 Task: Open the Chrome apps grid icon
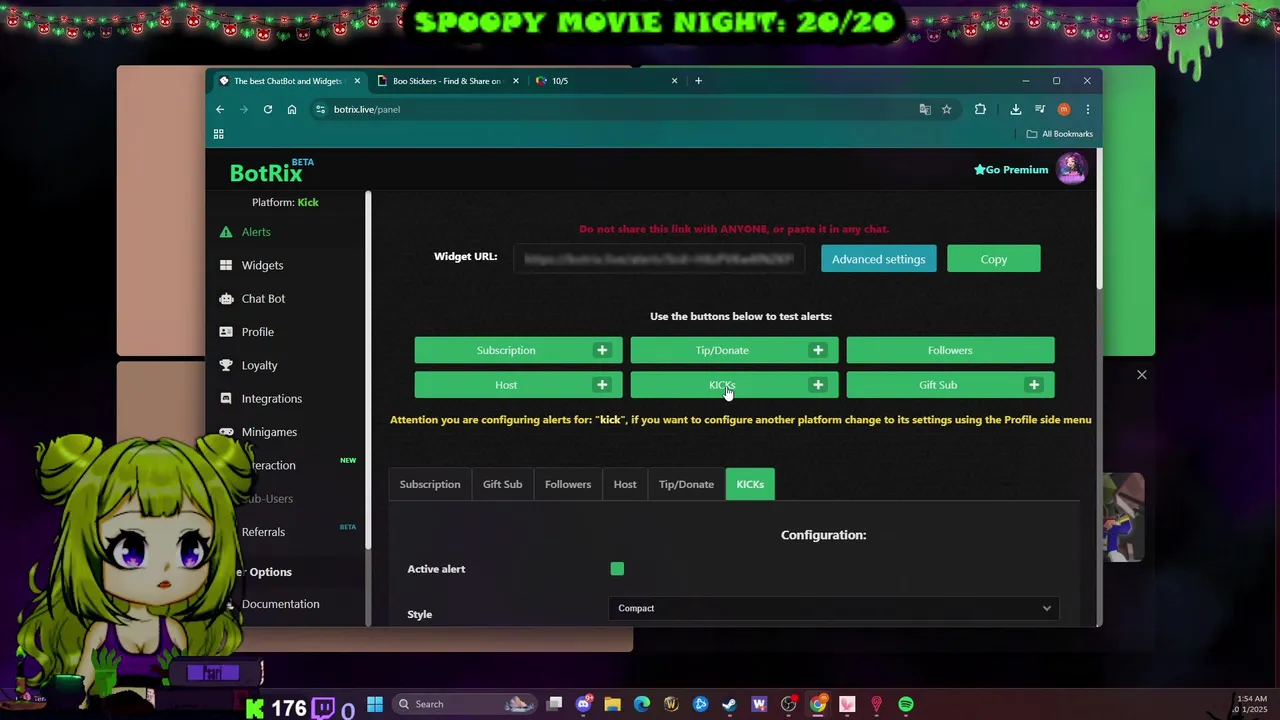(218, 134)
